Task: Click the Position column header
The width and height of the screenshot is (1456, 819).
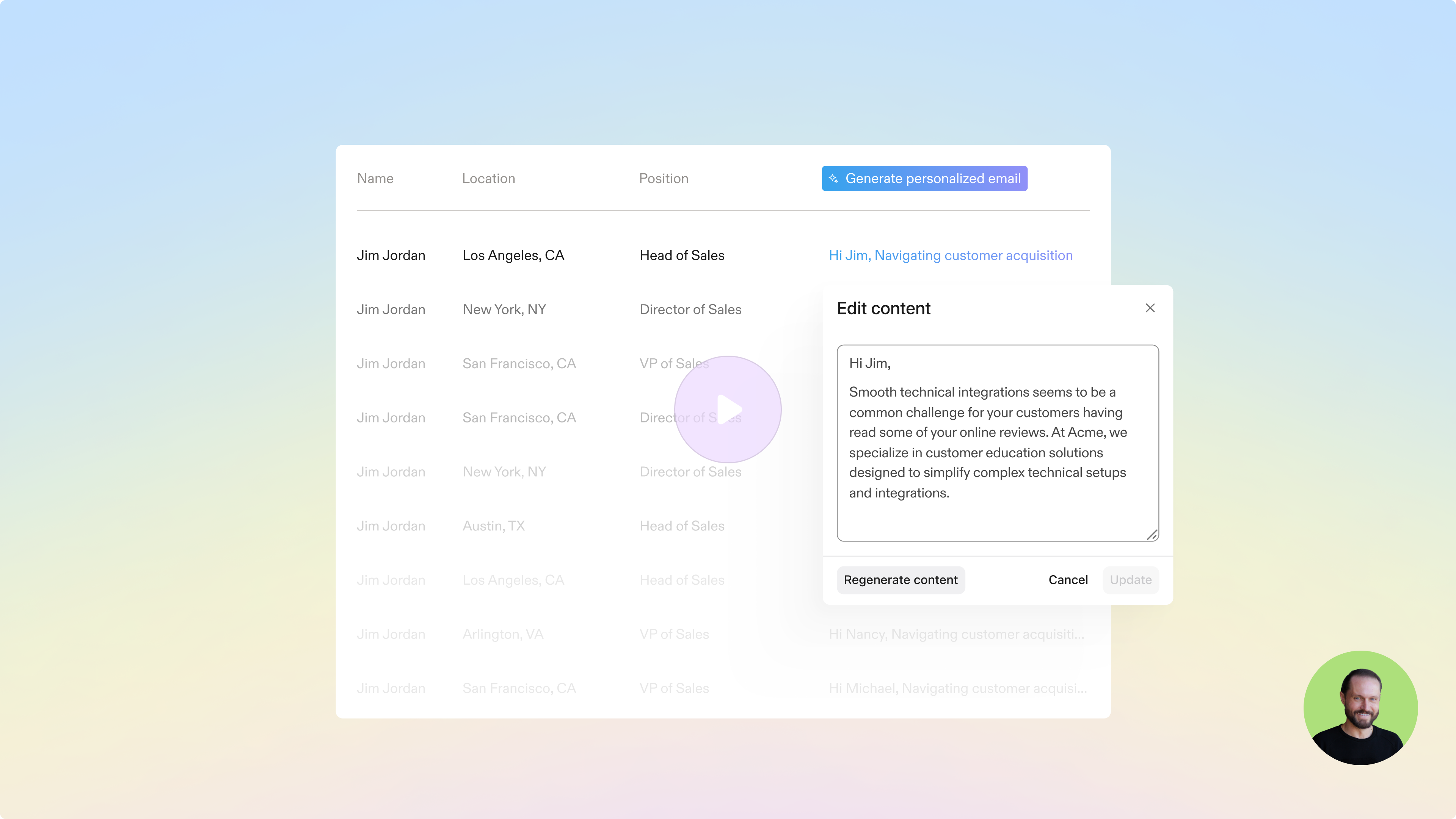Action: click(664, 179)
